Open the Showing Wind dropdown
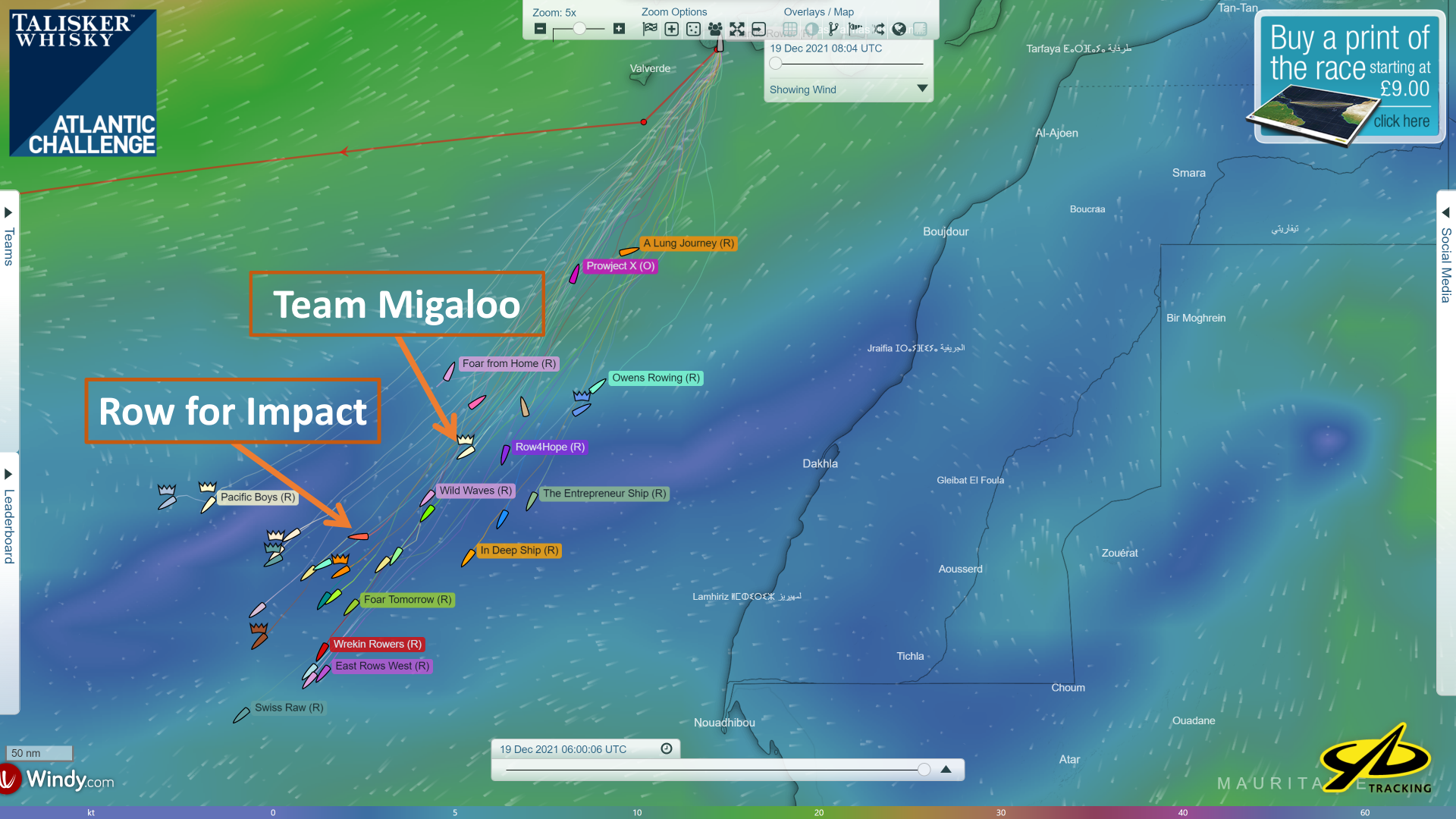Viewport: 1456px width, 819px height. pos(922,89)
